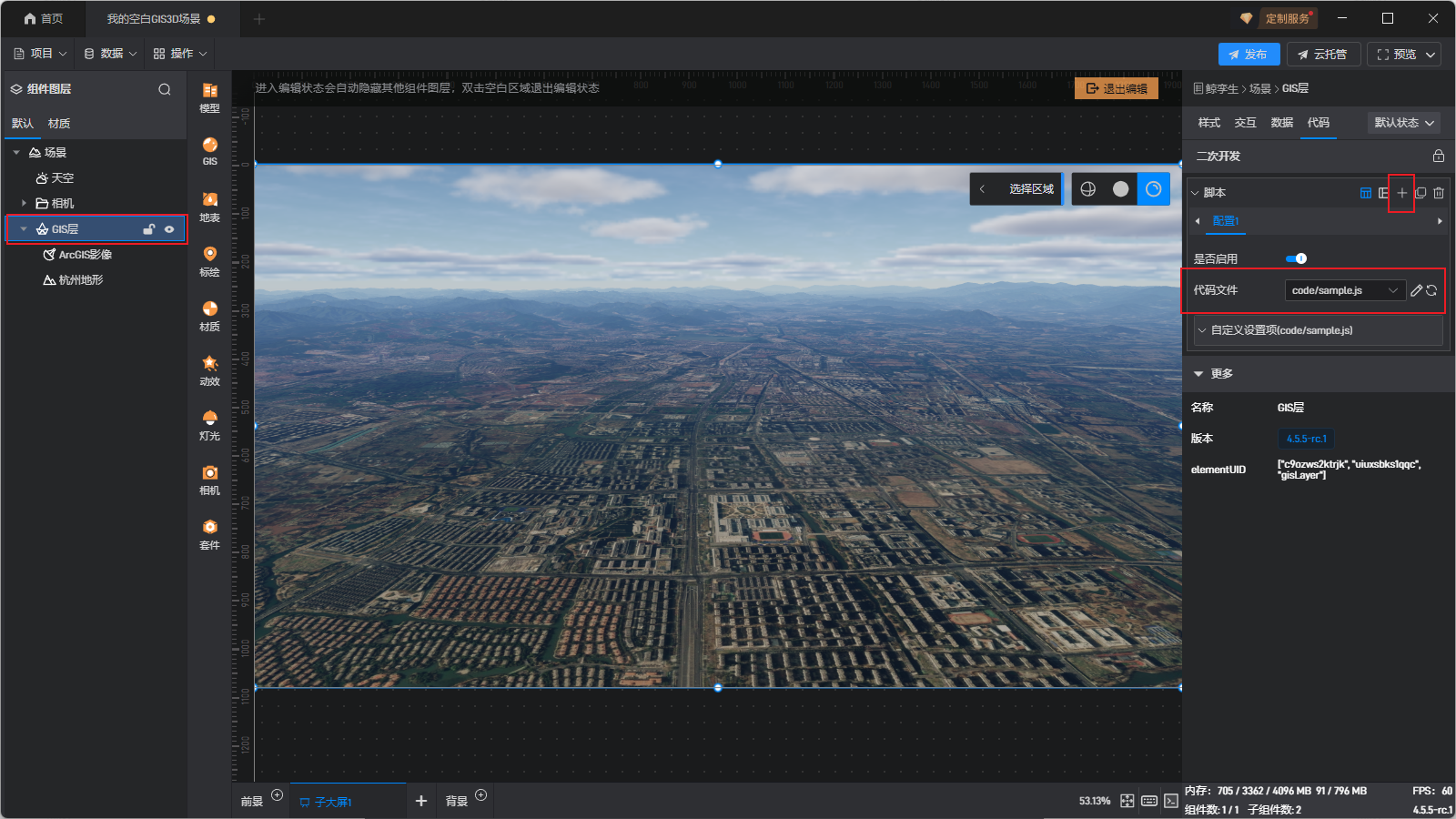Add a new script config with plus icon

tap(1401, 193)
